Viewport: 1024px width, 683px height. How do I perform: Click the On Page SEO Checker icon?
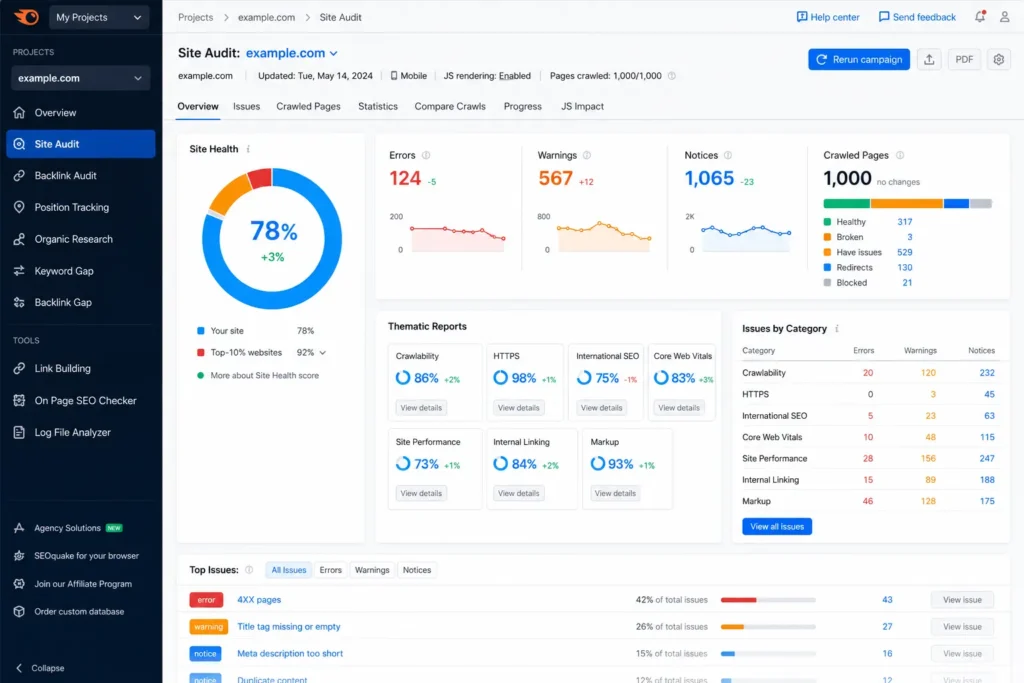click(x=19, y=400)
